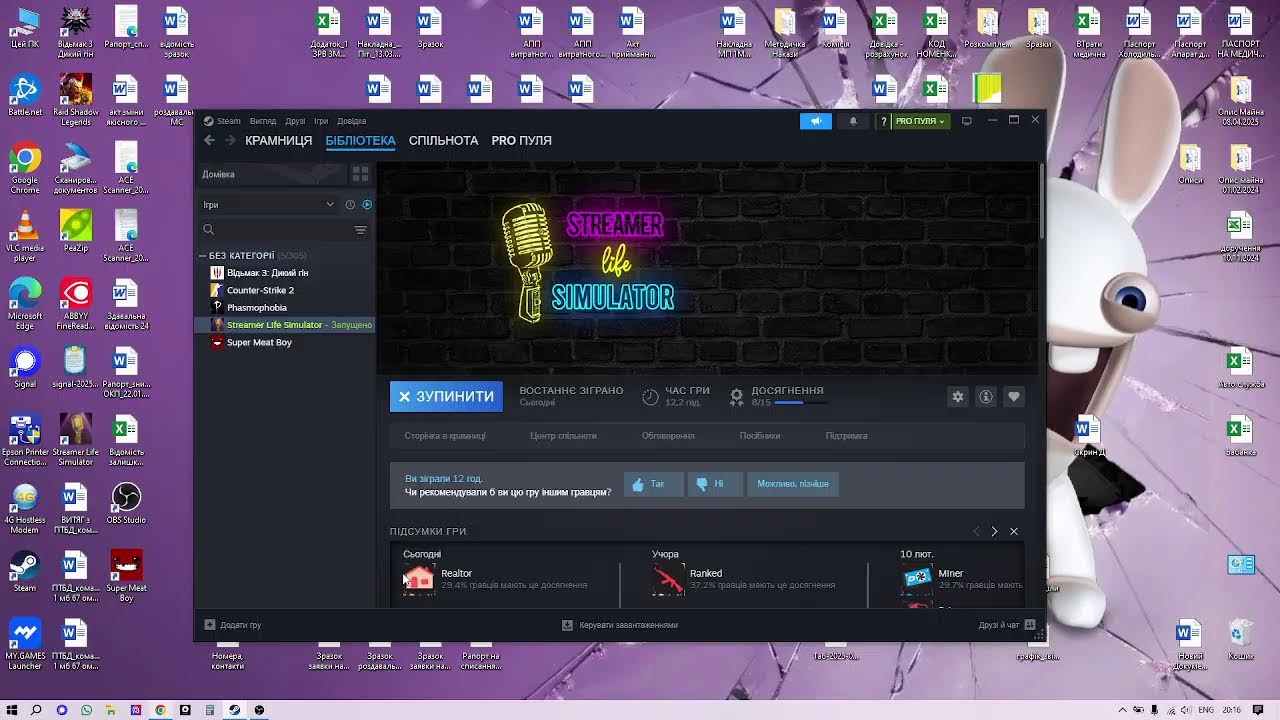Open Сторінка в крамниці link
Viewport: 1280px width, 720px height.
(x=445, y=436)
